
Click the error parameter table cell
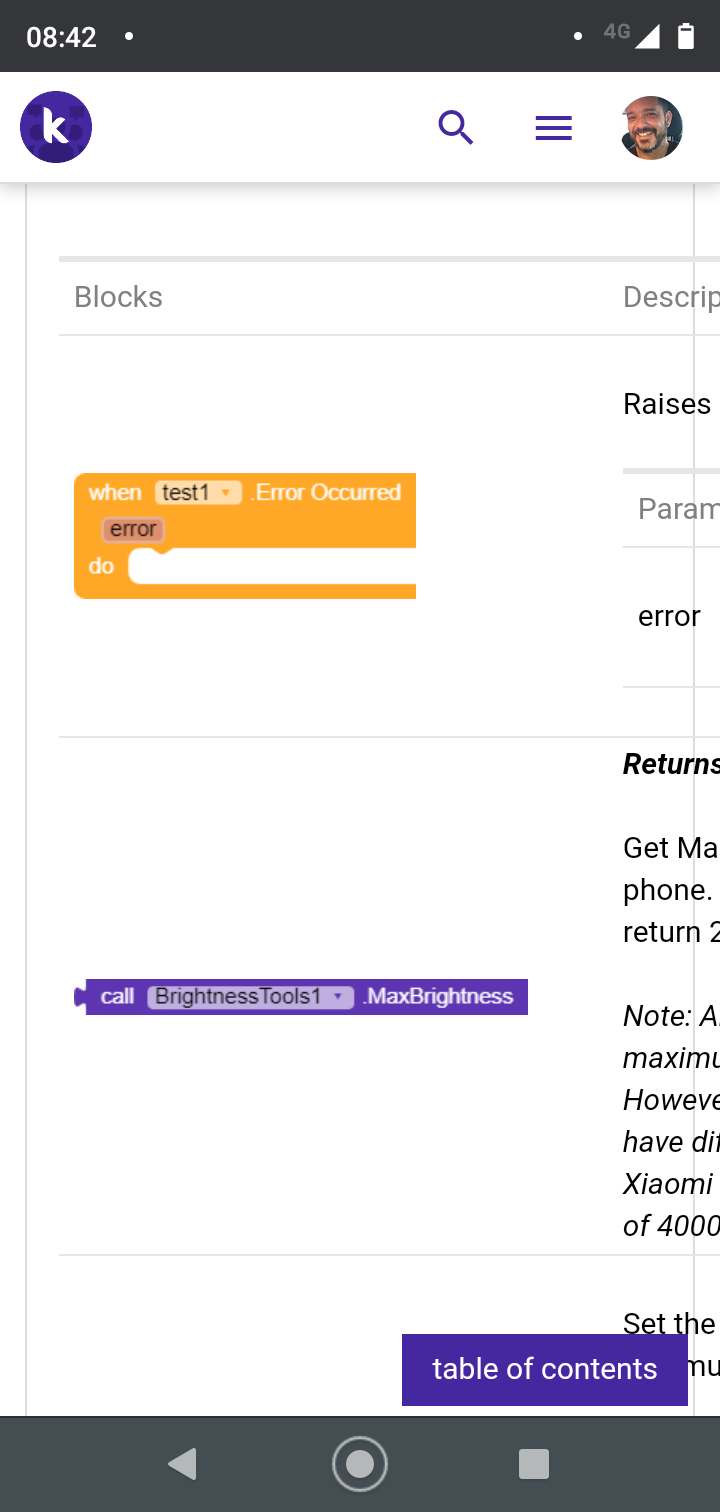click(x=669, y=616)
